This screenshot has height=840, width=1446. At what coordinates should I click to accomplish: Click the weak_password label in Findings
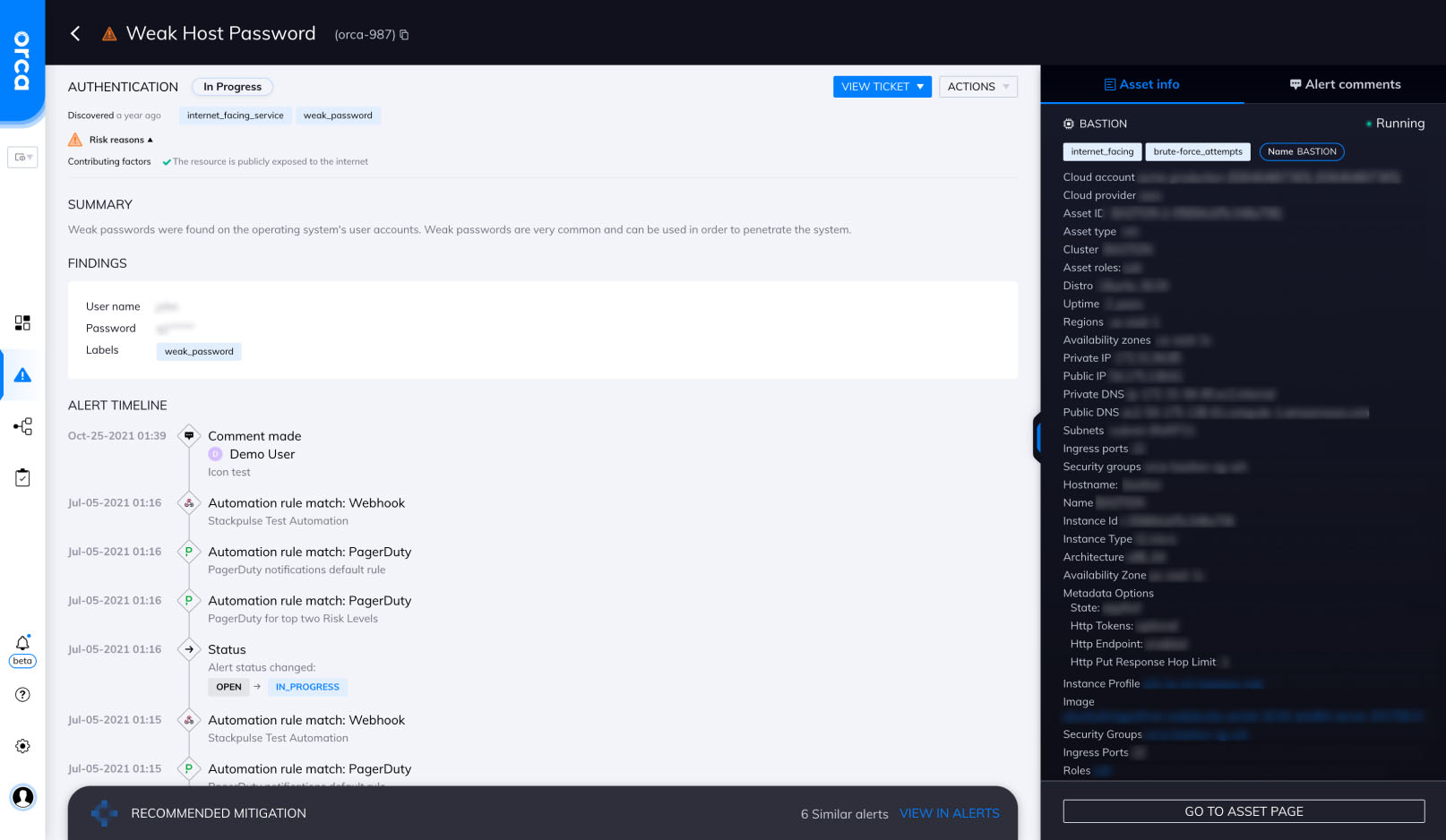pyautogui.click(x=199, y=351)
